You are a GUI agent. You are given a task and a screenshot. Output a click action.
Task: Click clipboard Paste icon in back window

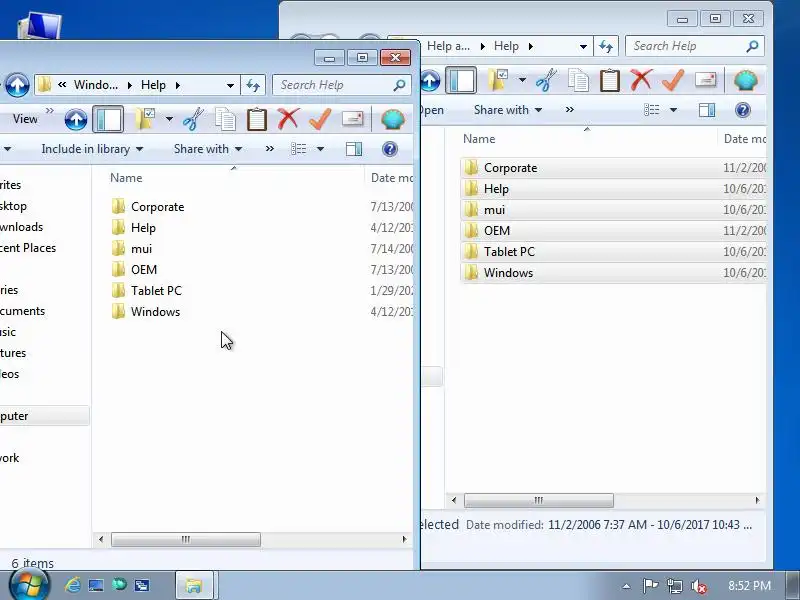(610, 80)
